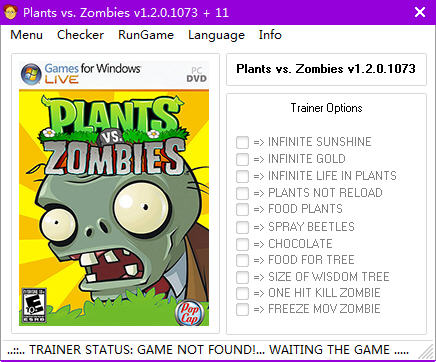Open the RunGame menu

[x=146, y=35]
